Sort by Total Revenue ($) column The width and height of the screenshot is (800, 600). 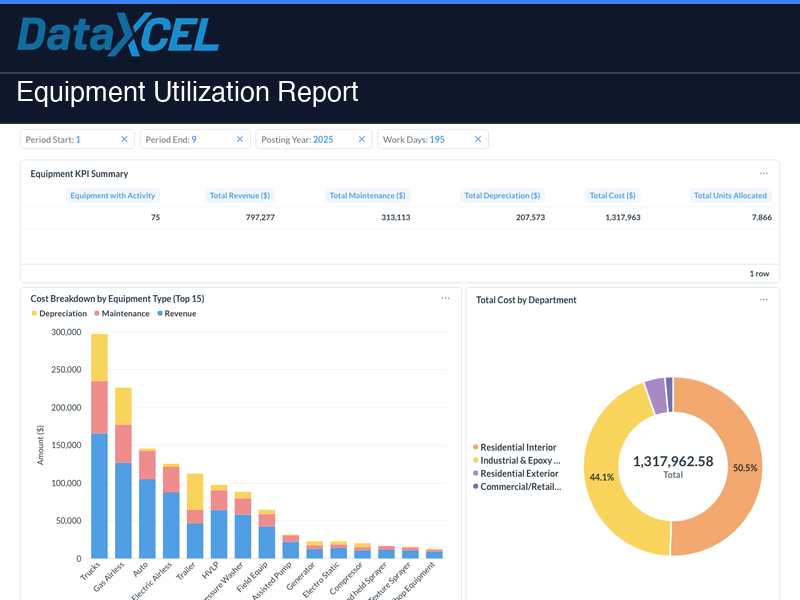(x=240, y=196)
